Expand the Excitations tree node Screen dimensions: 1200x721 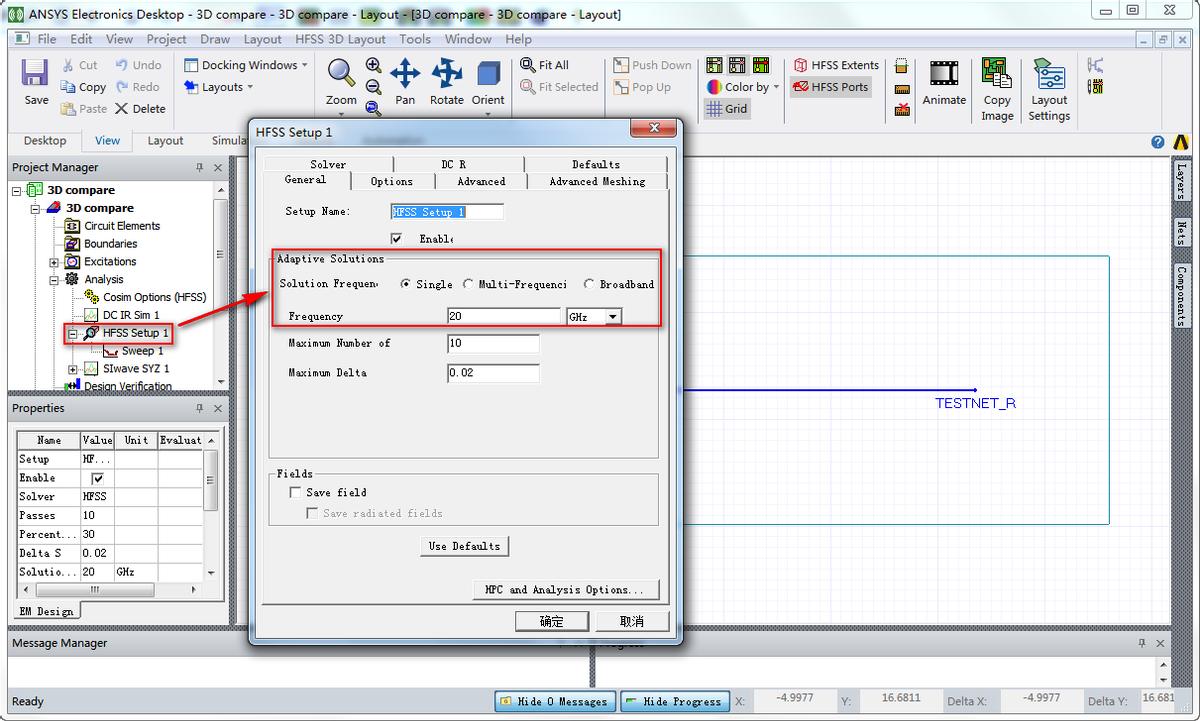(54, 262)
